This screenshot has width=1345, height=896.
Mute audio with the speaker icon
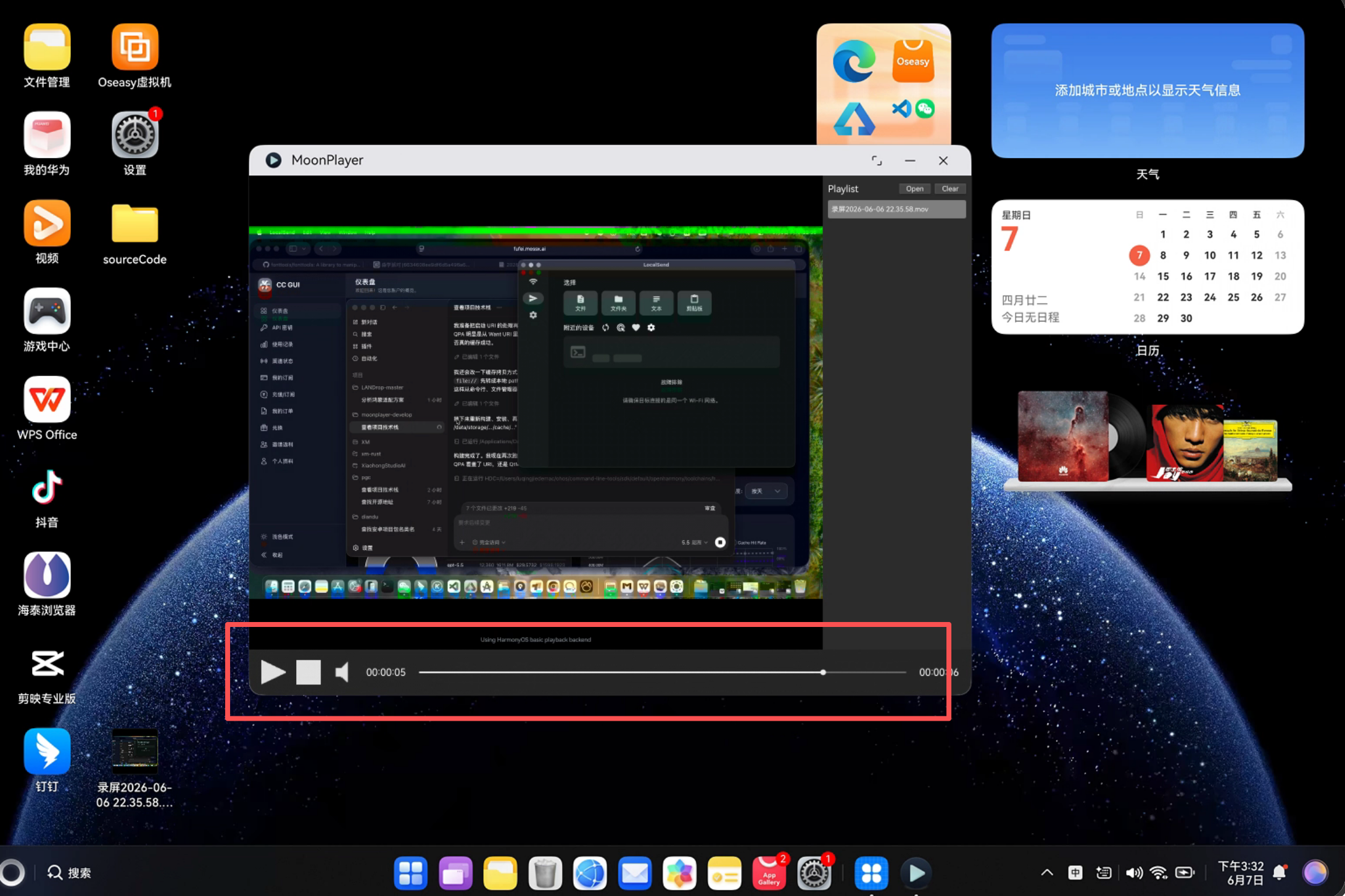[x=342, y=672]
